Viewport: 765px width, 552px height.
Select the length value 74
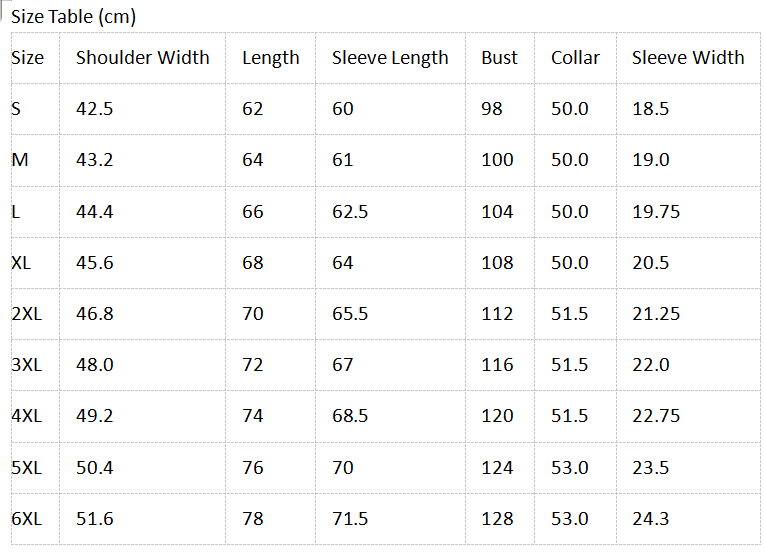click(x=253, y=416)
